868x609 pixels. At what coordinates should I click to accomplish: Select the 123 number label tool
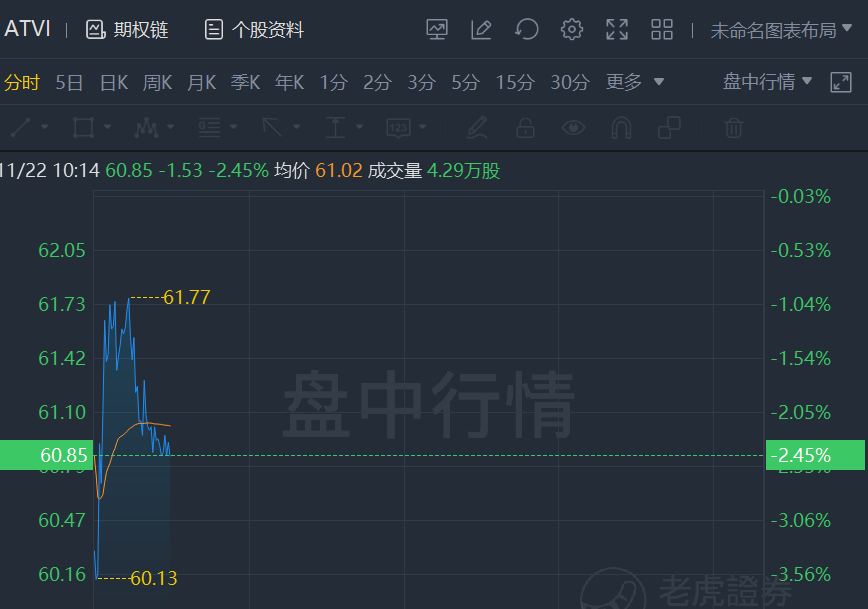coord(399,127)
